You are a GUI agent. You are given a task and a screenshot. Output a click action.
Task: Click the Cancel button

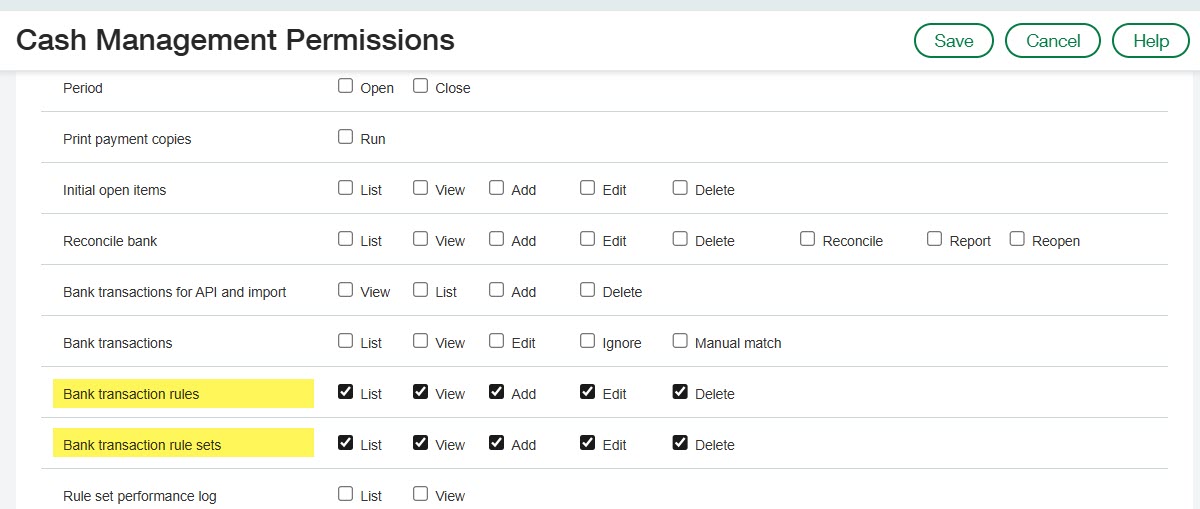tap(1052, 41)
